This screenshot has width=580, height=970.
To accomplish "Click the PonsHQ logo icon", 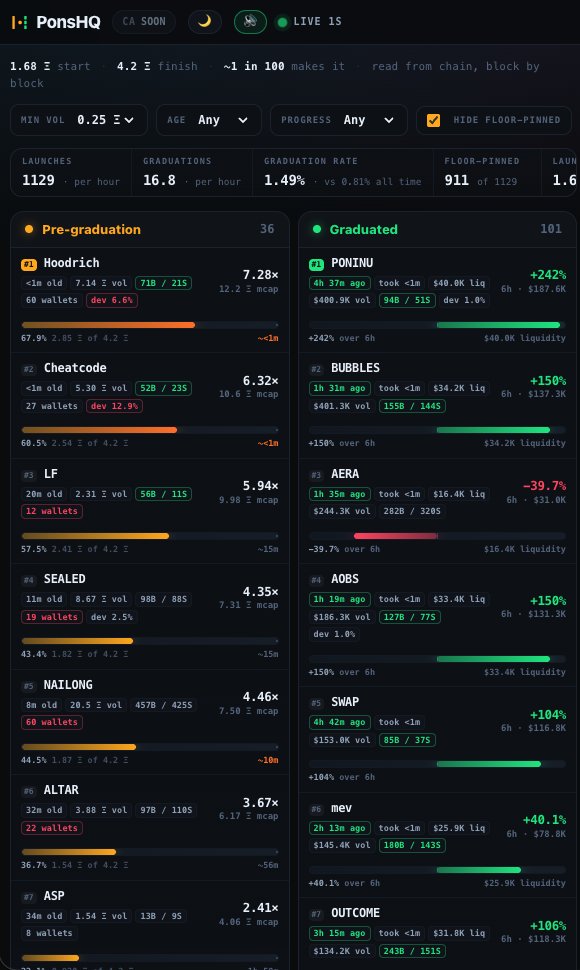I will (x=19, y=22).
